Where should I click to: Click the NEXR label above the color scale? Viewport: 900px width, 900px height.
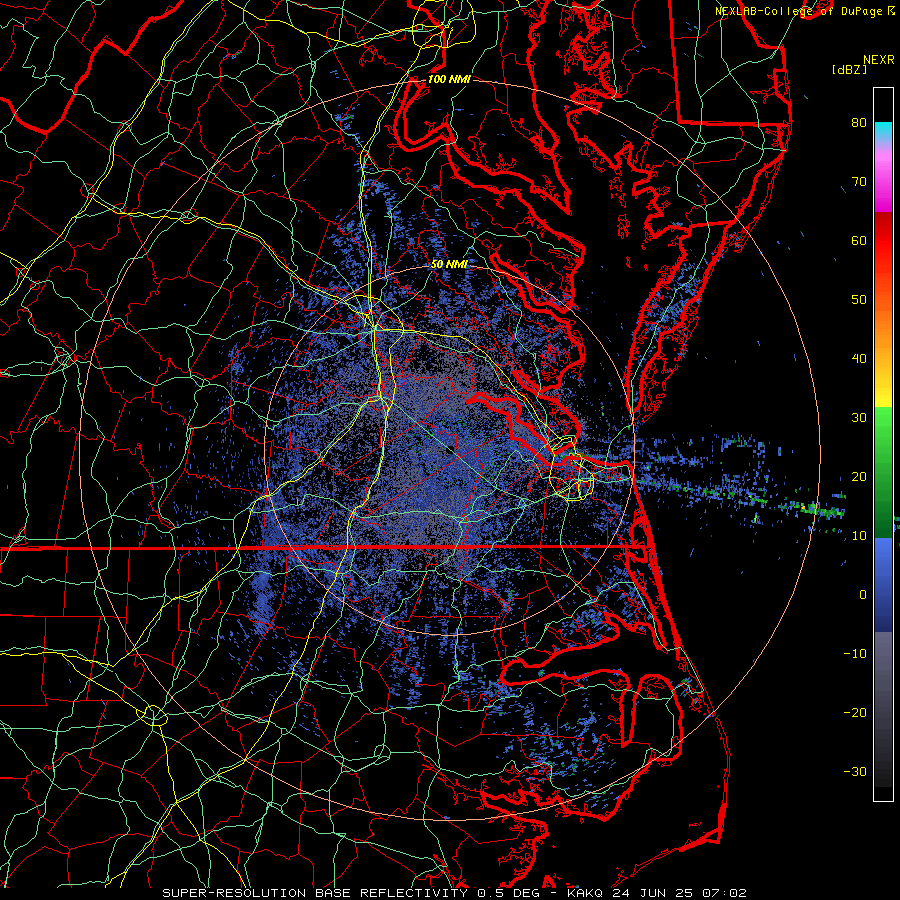879,60
